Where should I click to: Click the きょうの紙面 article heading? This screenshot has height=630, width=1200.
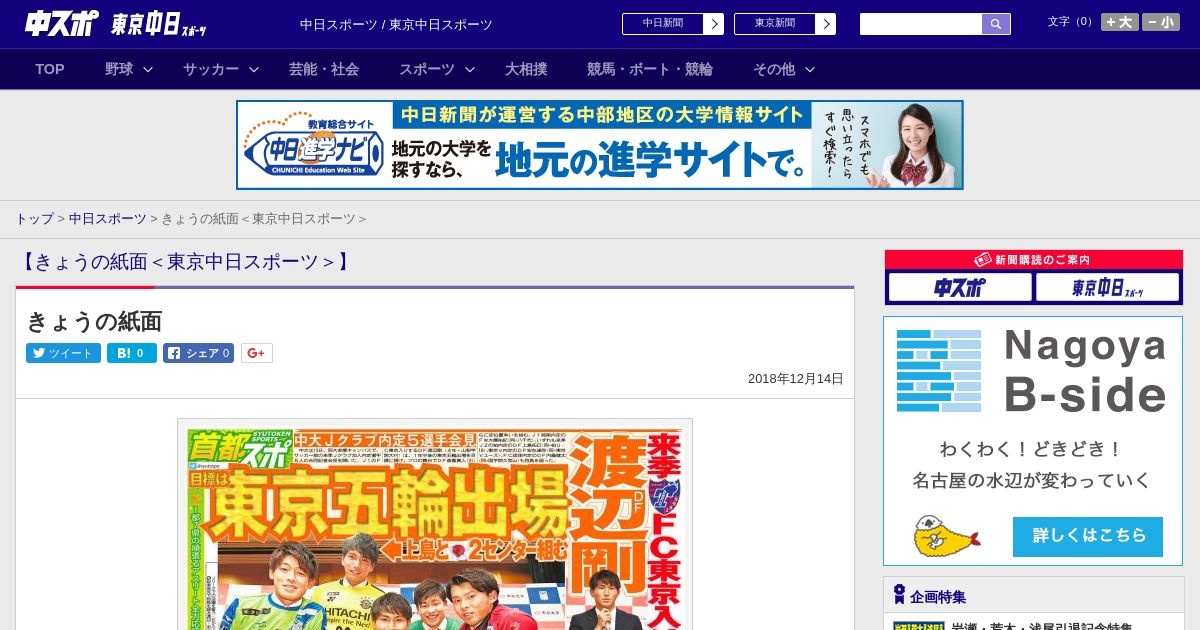pyautogui.click(x=94, y=322)
